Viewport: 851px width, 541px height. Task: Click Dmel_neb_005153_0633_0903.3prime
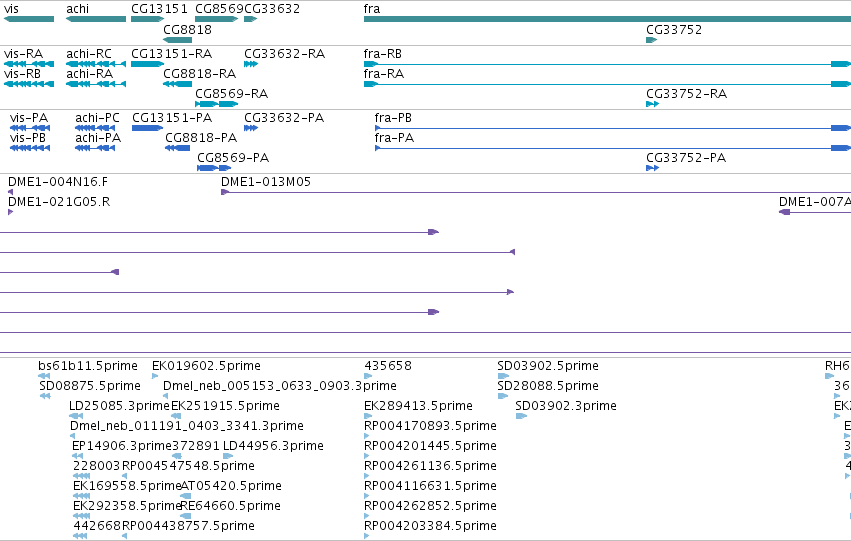[x=166, y=396]
